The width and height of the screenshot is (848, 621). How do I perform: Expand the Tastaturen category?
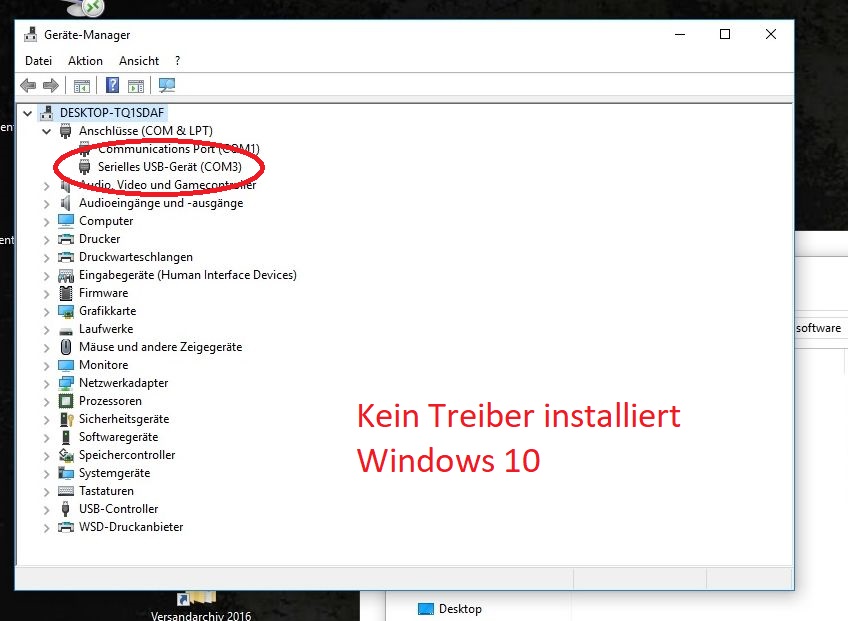[46, 491]
